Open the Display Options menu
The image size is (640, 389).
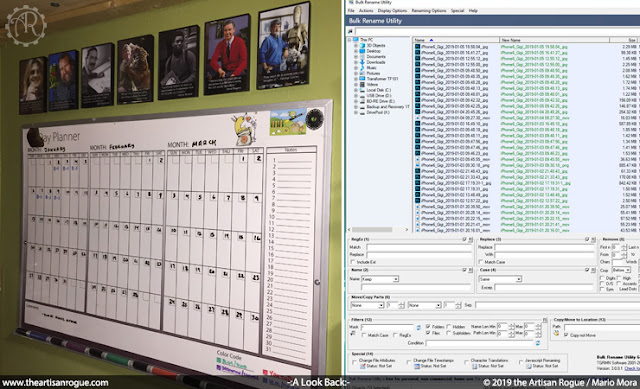[x=392, y=11]
